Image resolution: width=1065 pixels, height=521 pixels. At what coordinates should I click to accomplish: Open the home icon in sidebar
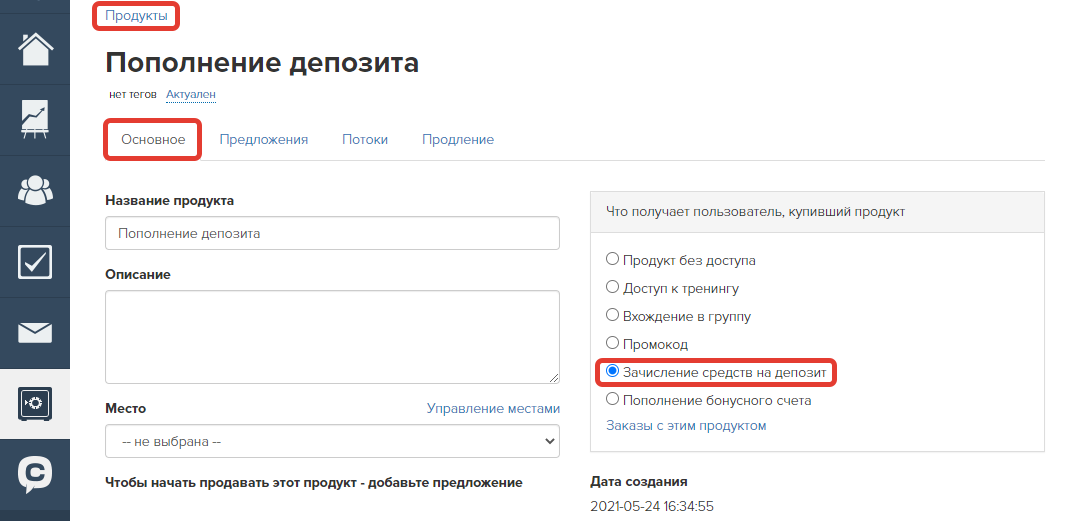pyautogui.click(x=35, y=49)
